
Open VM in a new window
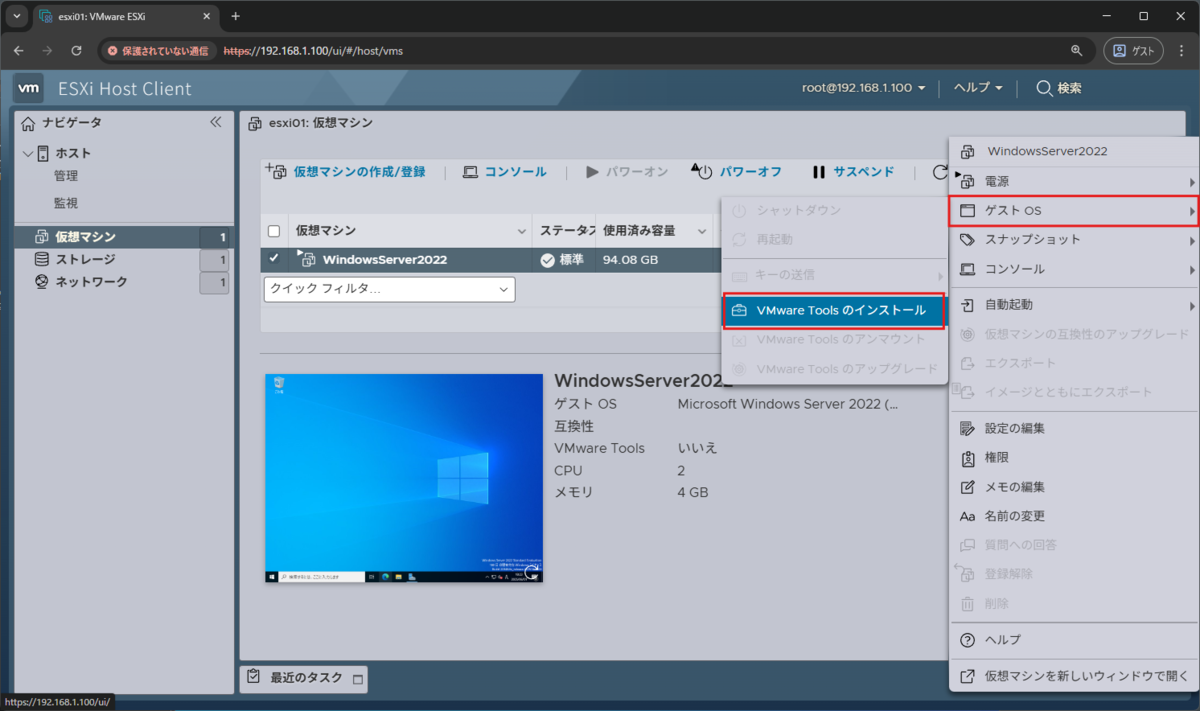tap(1074, 676)
